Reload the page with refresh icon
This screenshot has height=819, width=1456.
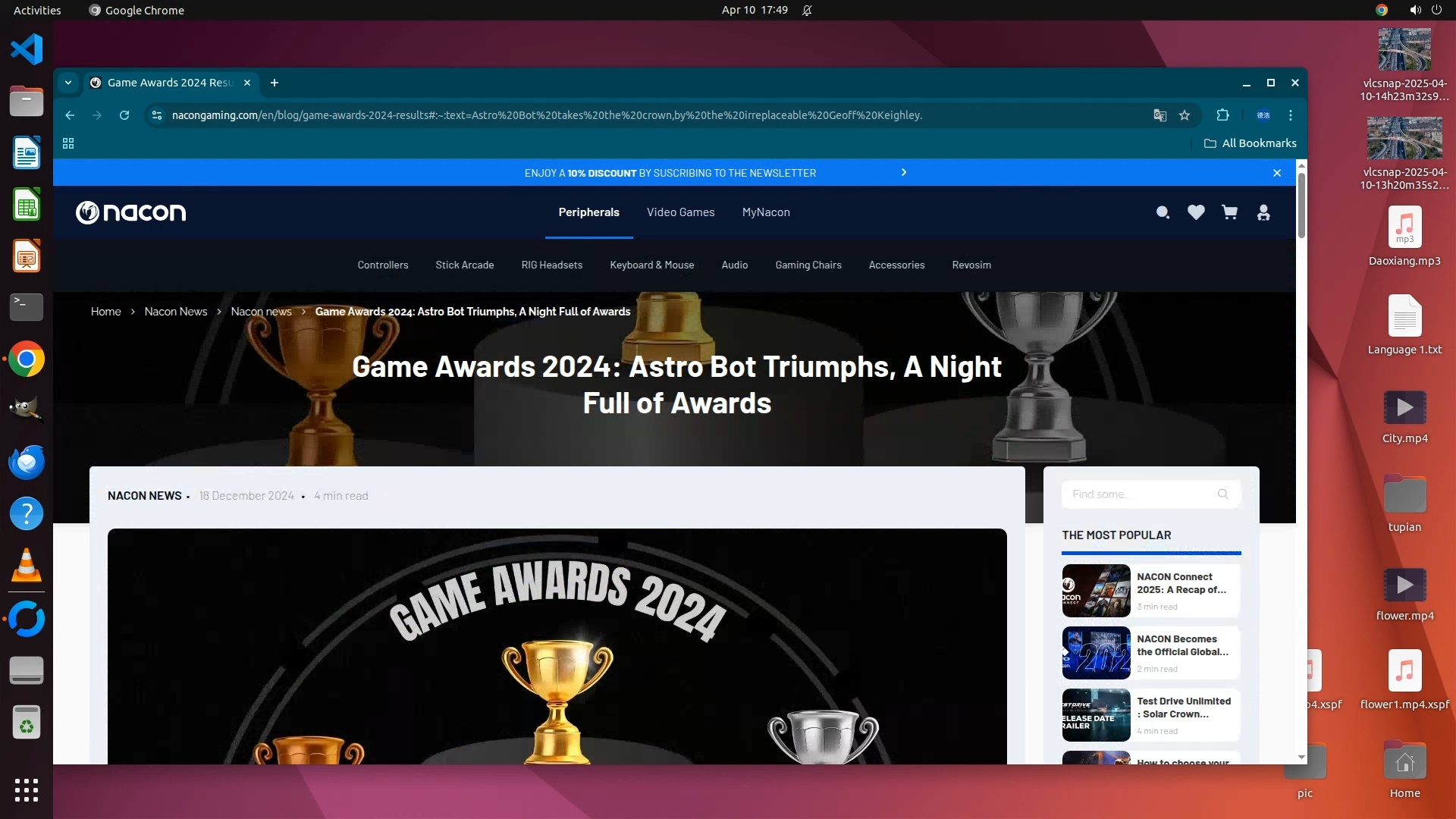[124, 115]
